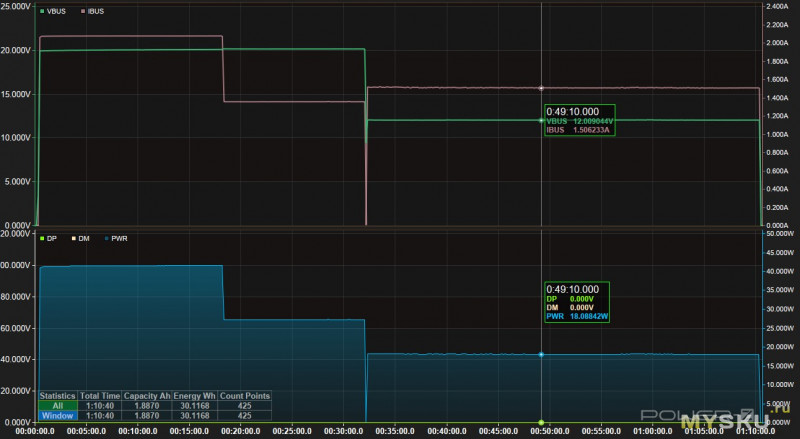Click the blue PWR legend color square
The height and width of the screenshot is (439, 800).
107,238
